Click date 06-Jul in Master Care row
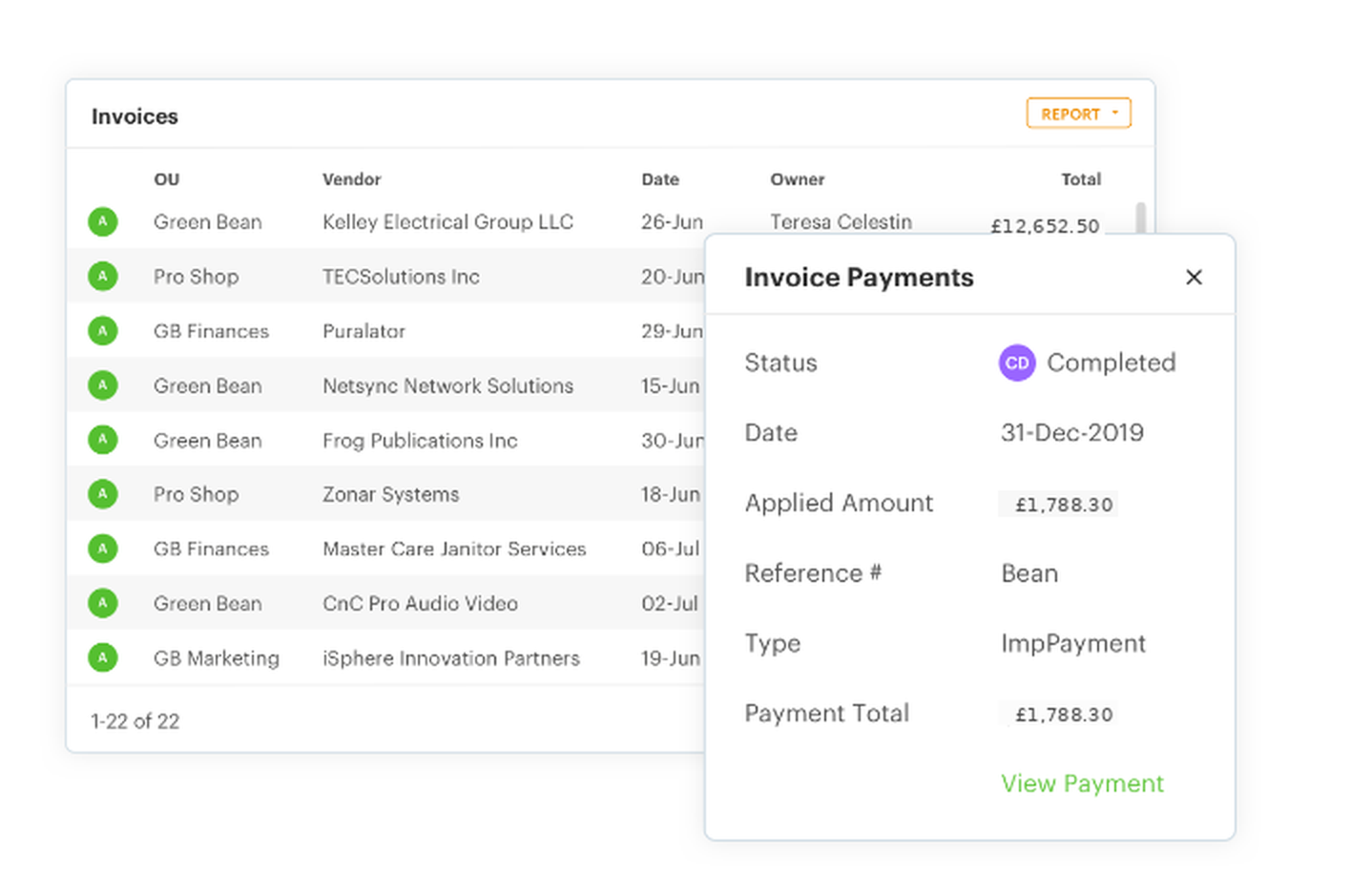Screen dimensions: 1372x872 [x=670, y=549]
